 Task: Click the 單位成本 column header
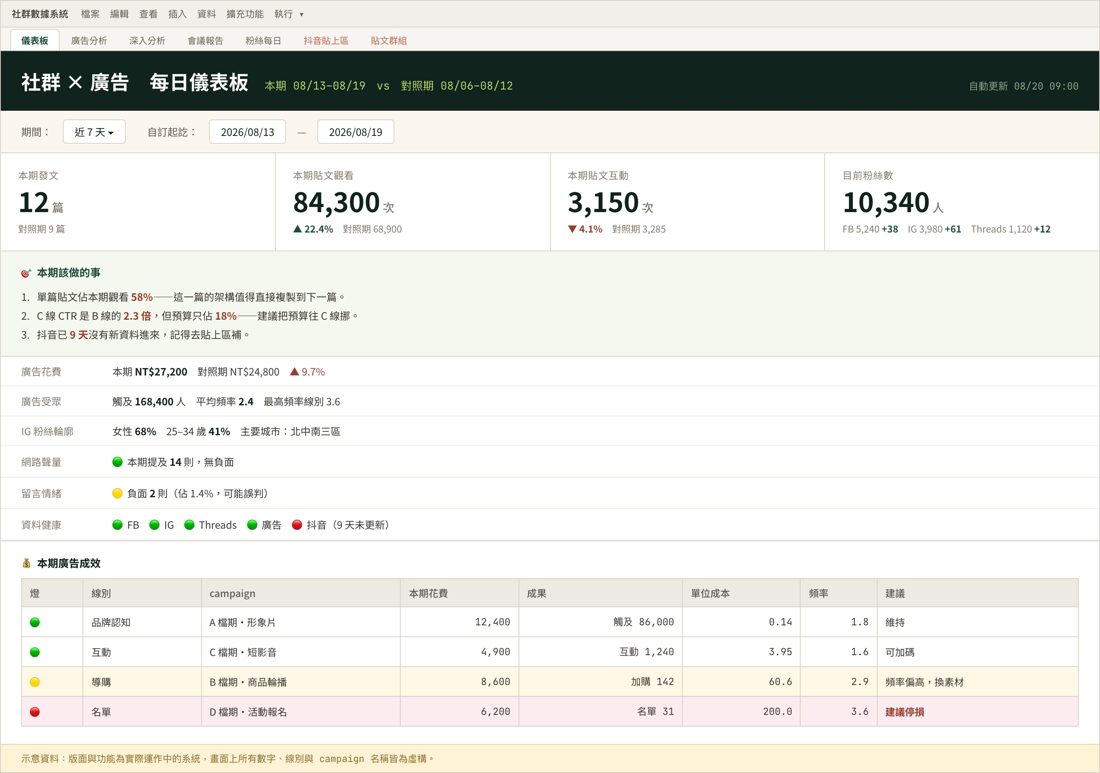741,593
